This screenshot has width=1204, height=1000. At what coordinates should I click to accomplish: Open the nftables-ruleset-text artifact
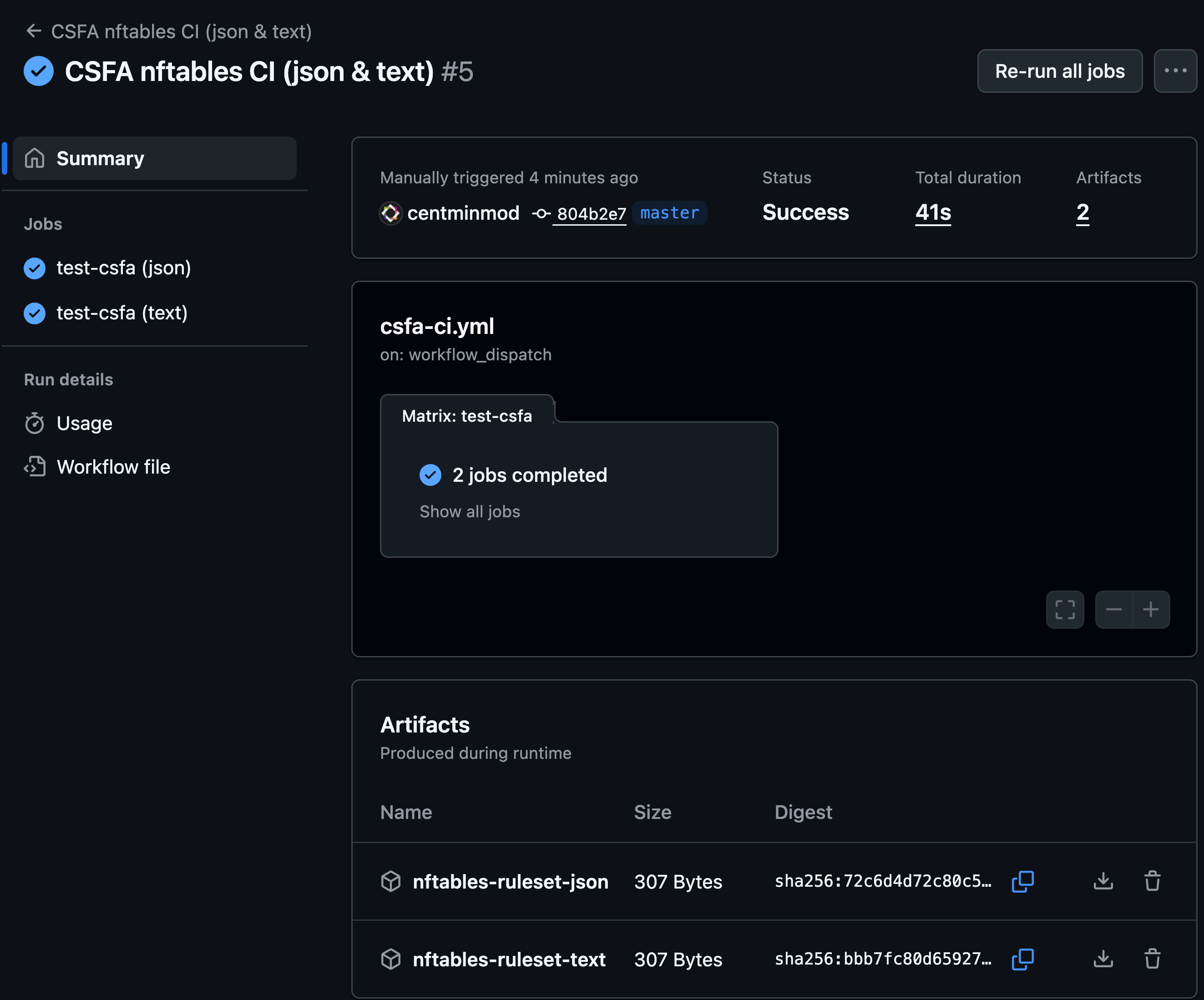(x=509, y=960)
